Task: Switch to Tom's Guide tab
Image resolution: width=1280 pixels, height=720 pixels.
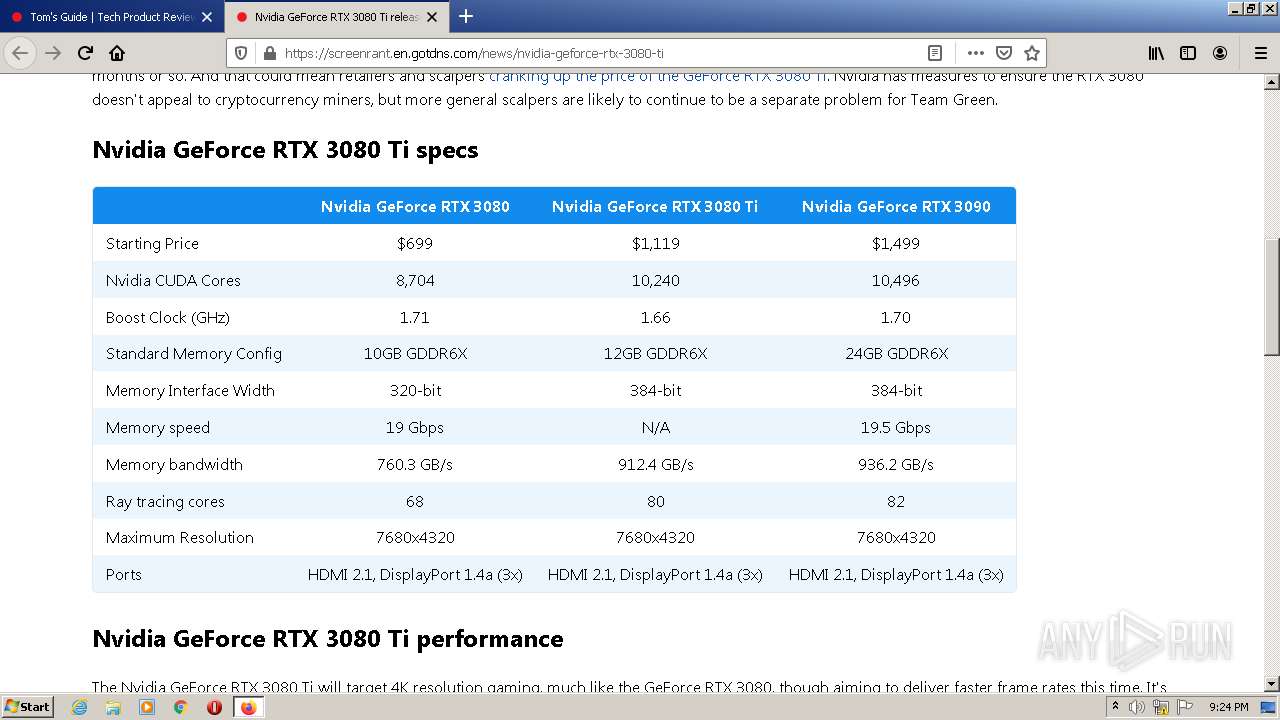Action: pos(110,17)
